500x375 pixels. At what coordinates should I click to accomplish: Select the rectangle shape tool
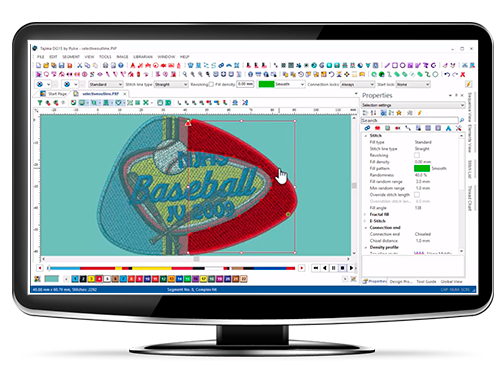(x=395, y=65)
